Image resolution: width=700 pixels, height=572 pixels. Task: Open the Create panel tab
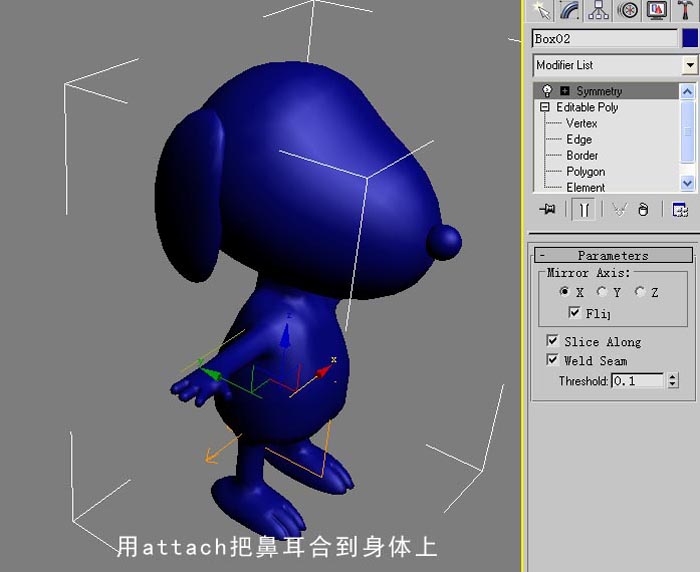pyautogui.click(x=542, y=10)
